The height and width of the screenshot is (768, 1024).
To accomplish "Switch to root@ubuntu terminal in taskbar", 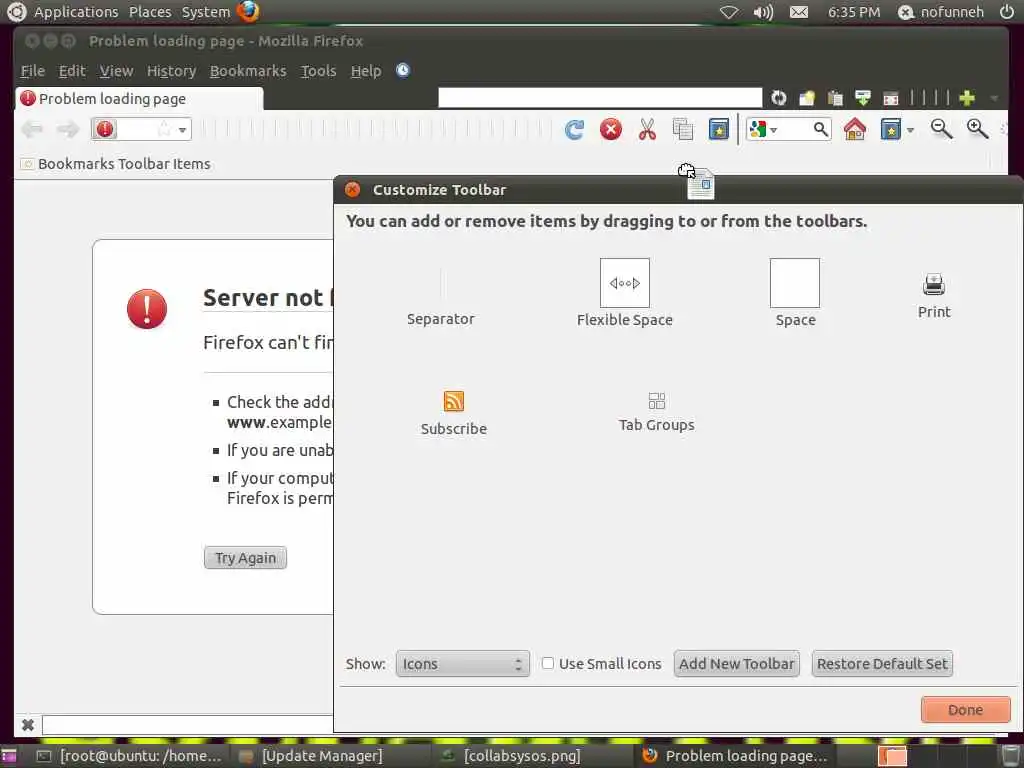I will click(129, 756).
